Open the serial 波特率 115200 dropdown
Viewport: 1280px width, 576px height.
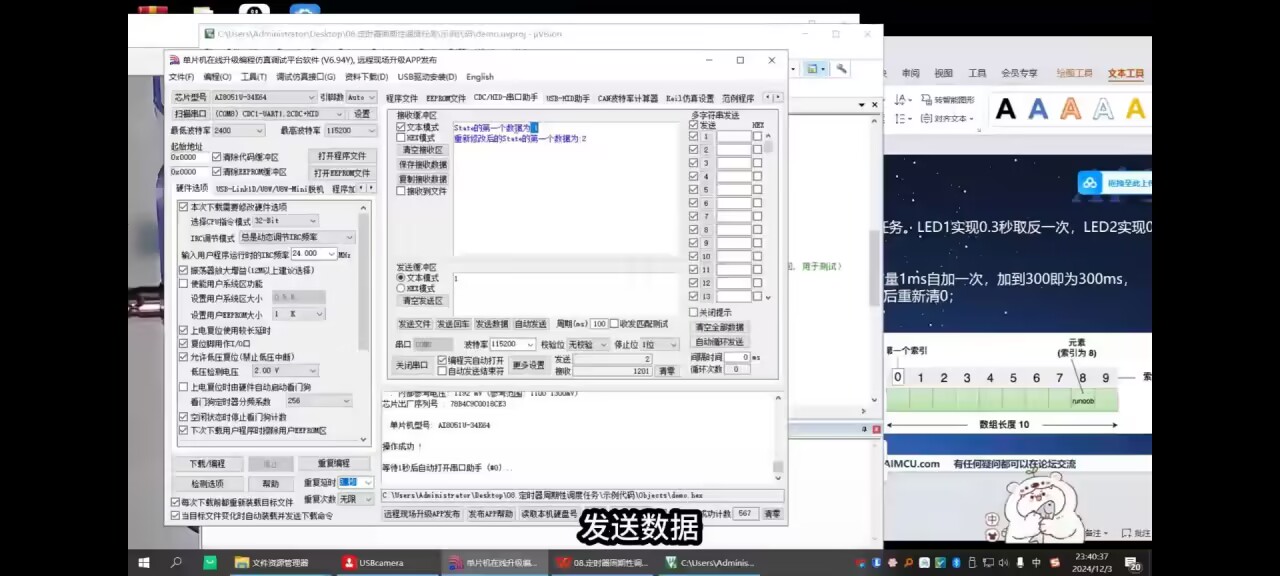(513, 344)
